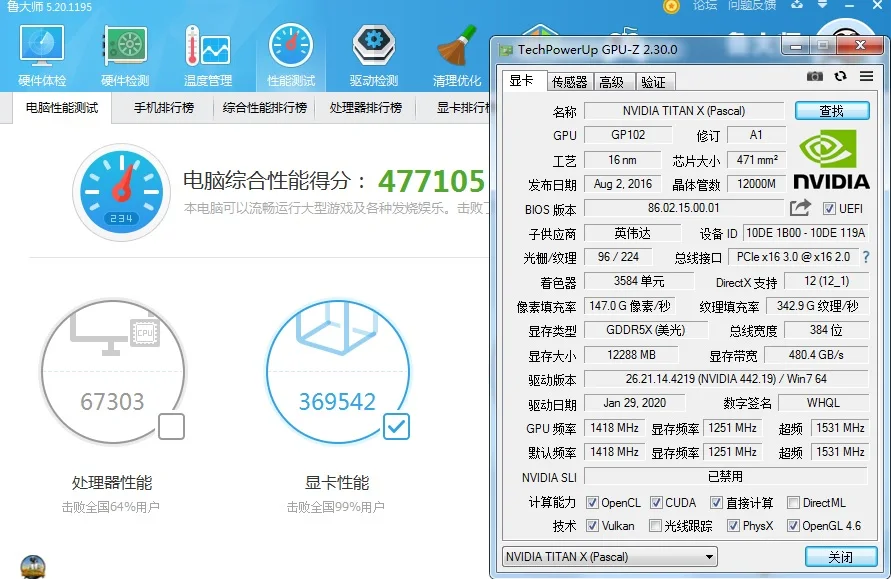Open 硬件体检 hardware checkup icon

42,56
